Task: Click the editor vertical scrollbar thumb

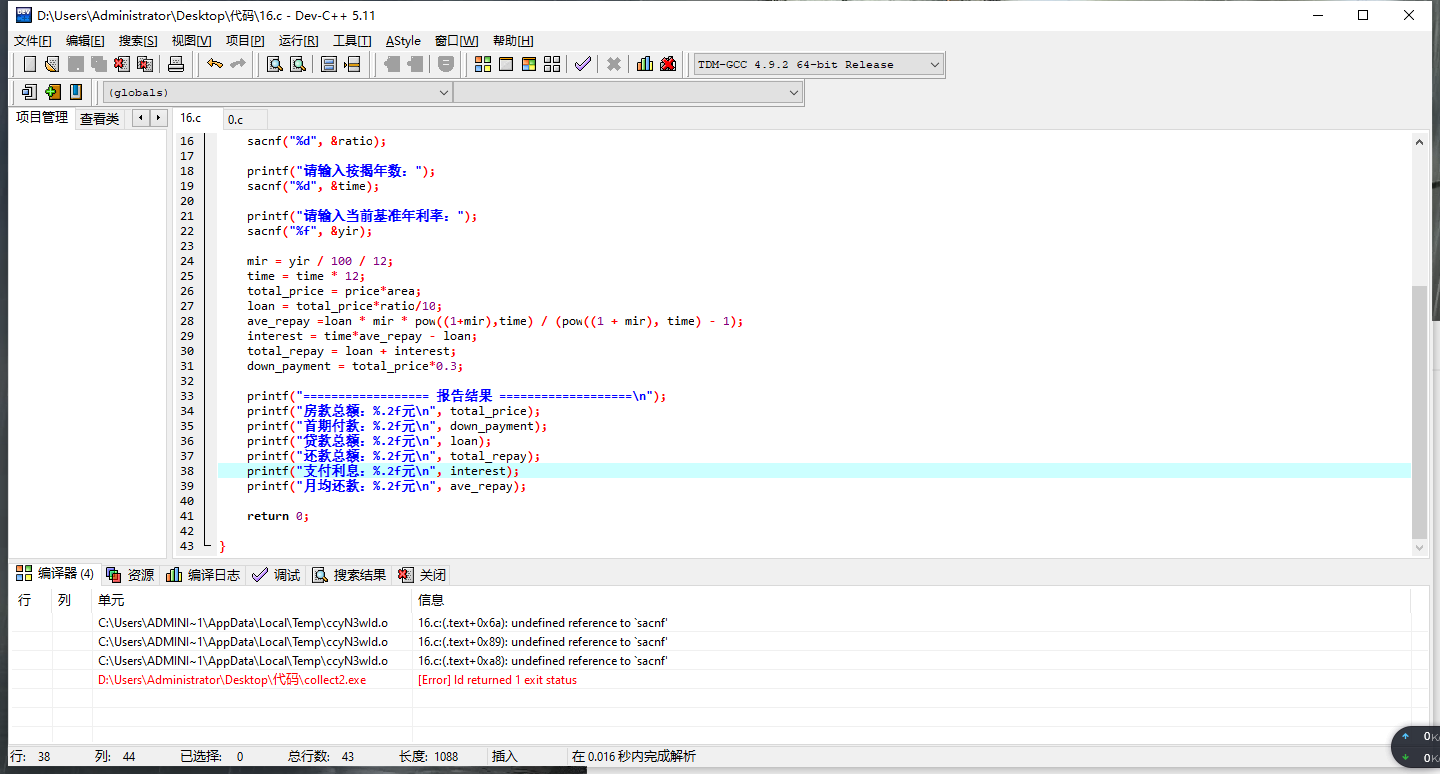Action: pos(1420,412)
